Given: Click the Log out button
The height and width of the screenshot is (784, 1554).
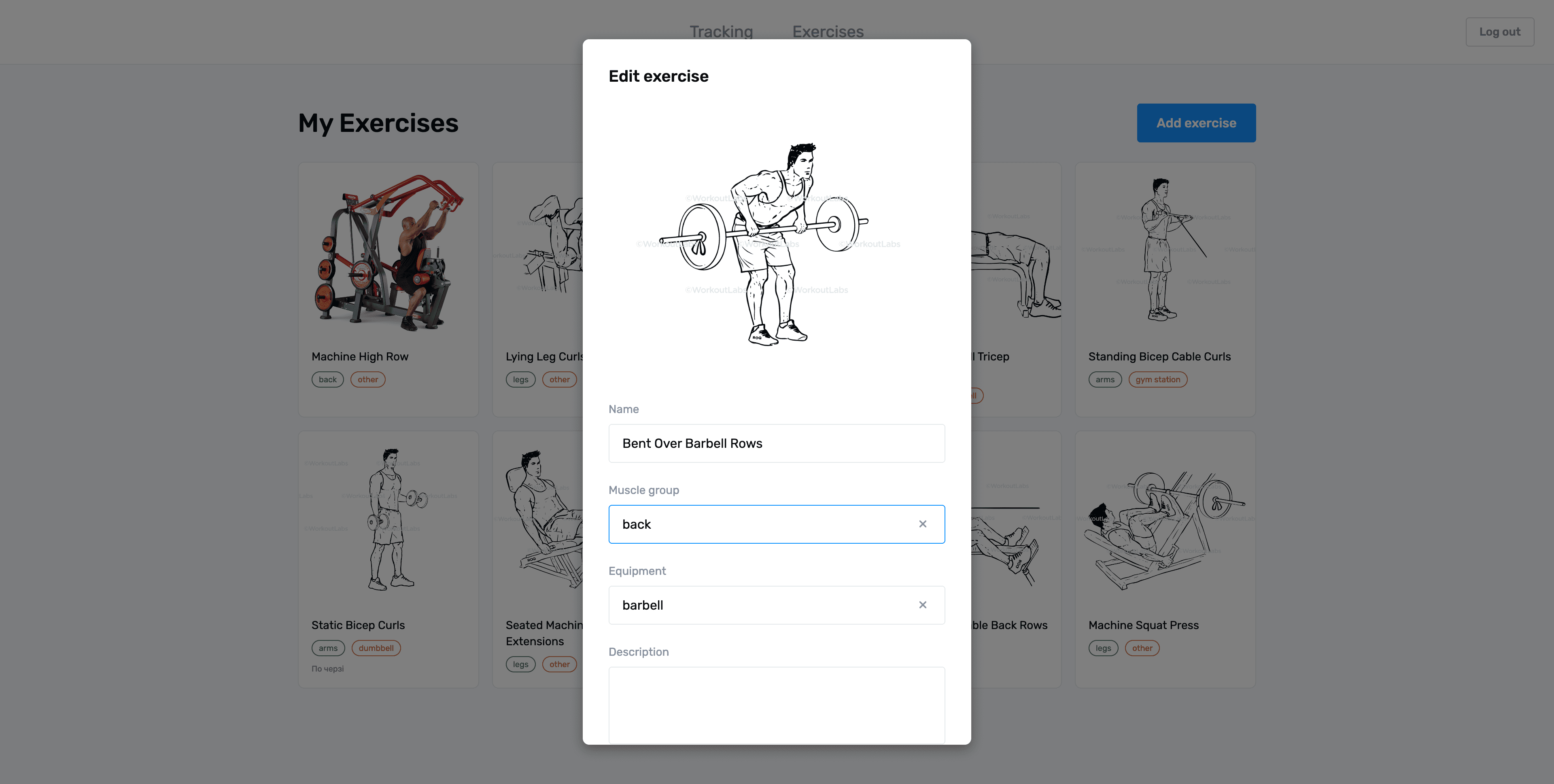Looking at the screenshot, I should point(1499,31).
